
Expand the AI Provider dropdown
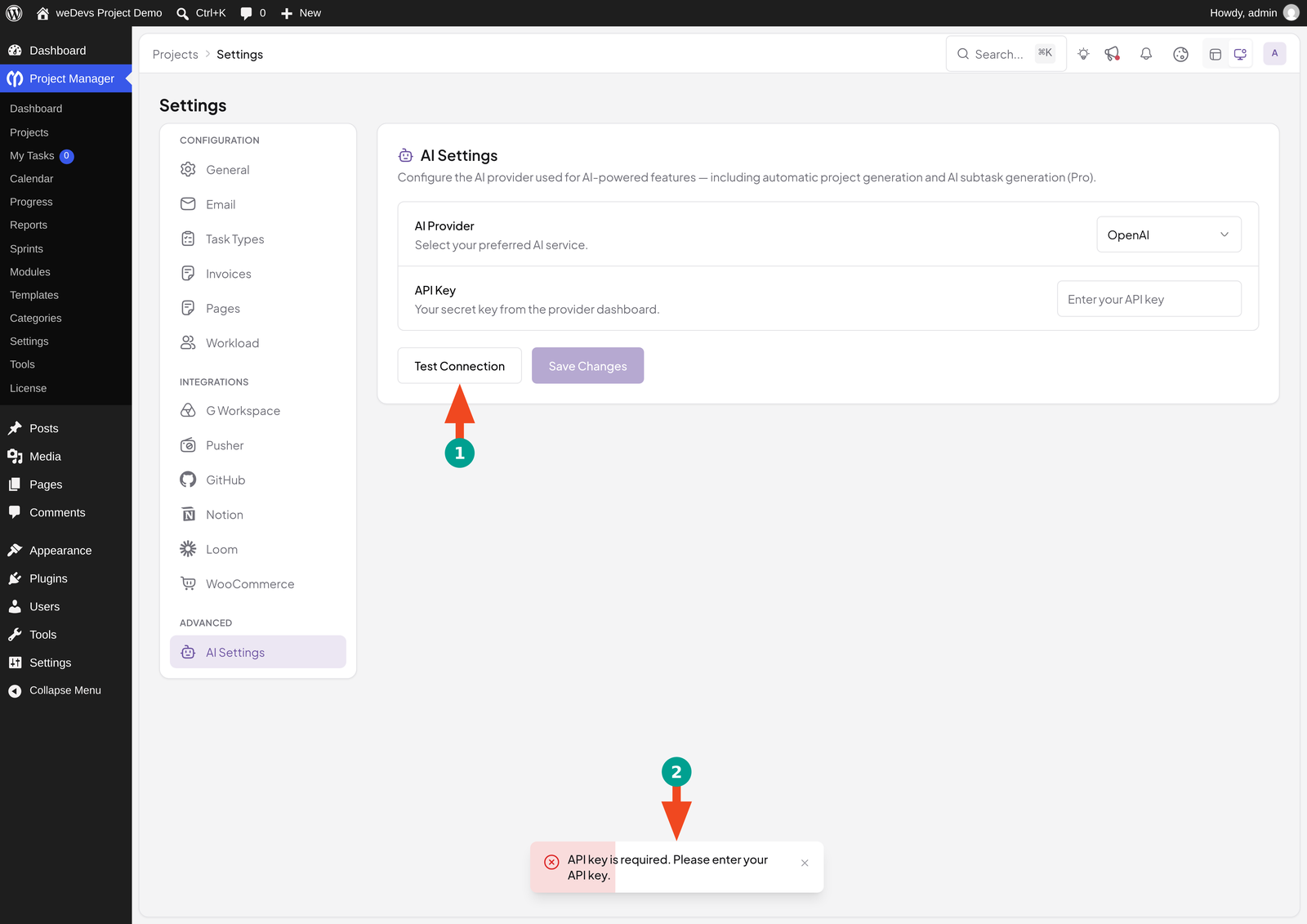pyautogui.click(x=1168, y=234)
